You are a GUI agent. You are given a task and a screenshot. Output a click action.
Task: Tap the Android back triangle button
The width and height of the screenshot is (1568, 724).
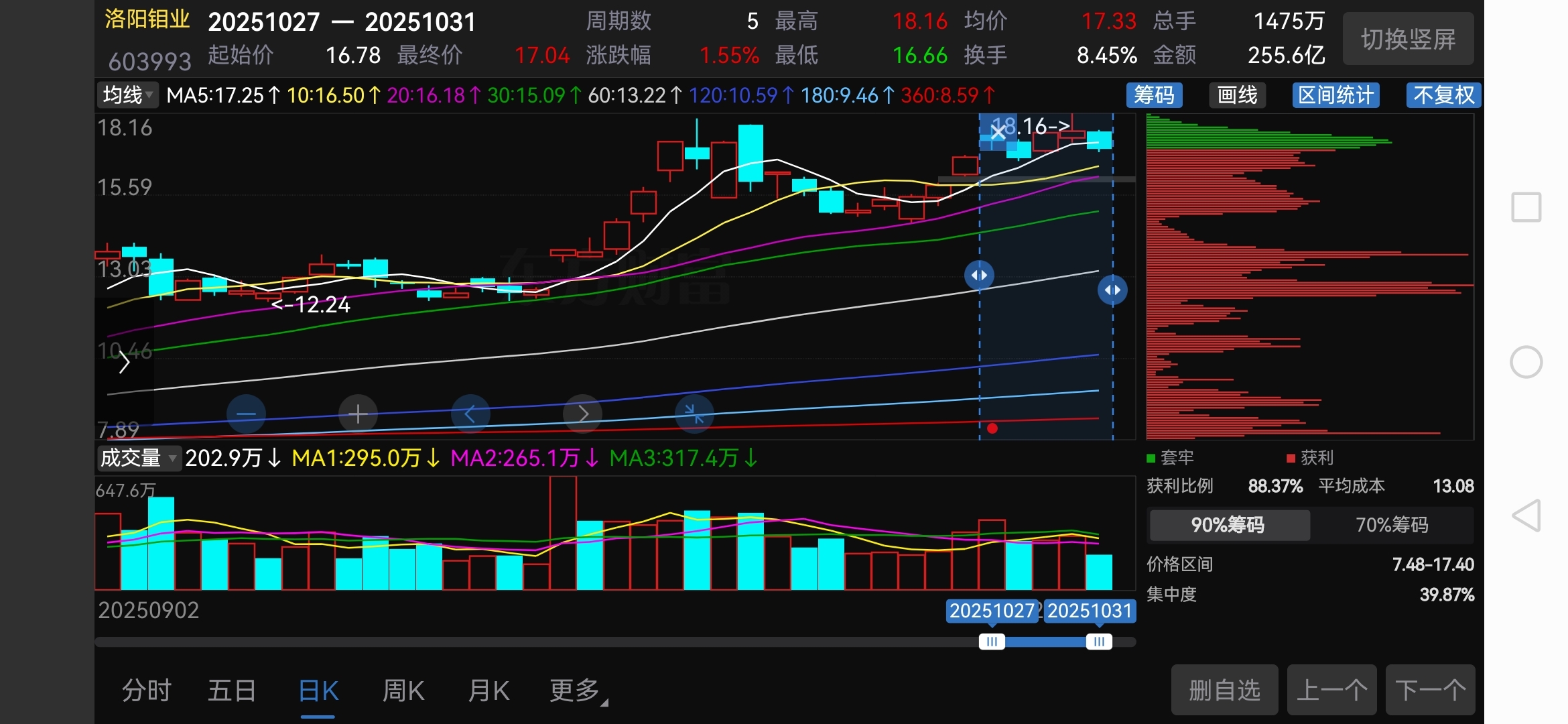click(x=1526, y=516)
